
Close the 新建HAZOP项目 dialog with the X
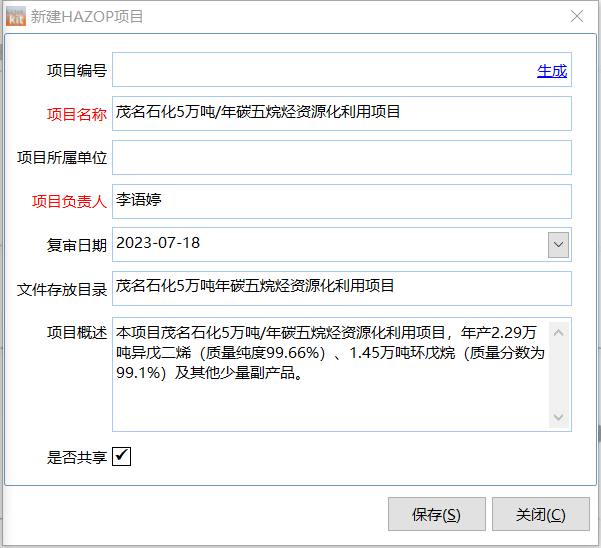pyautogui.click(x=576, y=16)
